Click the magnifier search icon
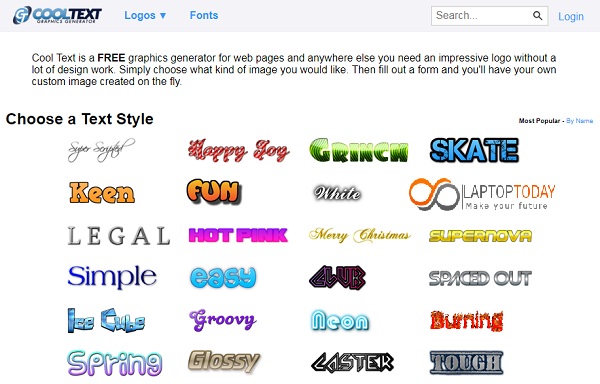The image size is (600, 384). [x=538, y=16]
